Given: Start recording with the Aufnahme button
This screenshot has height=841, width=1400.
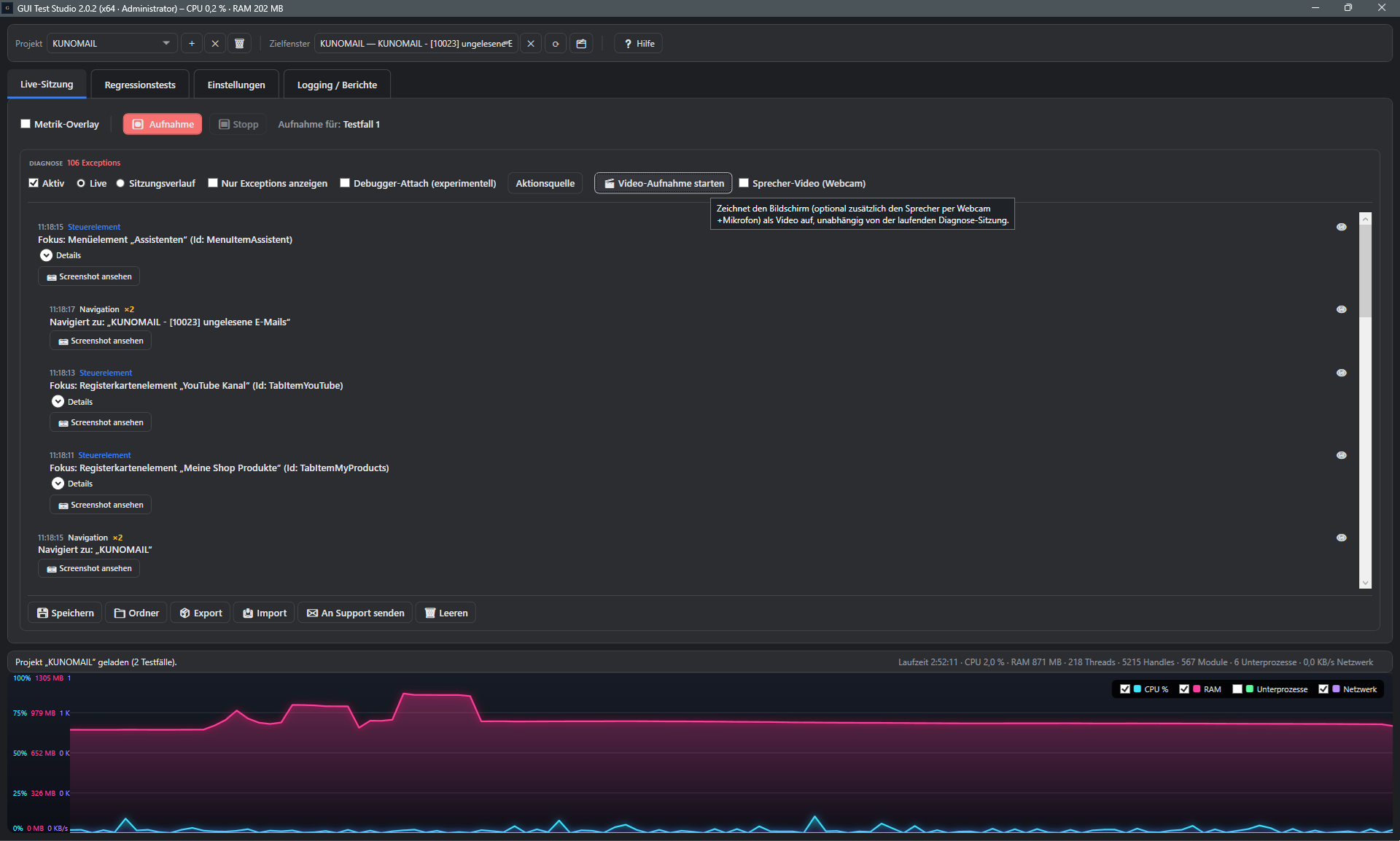Looking at the screenshot, I should click(163, 124).
